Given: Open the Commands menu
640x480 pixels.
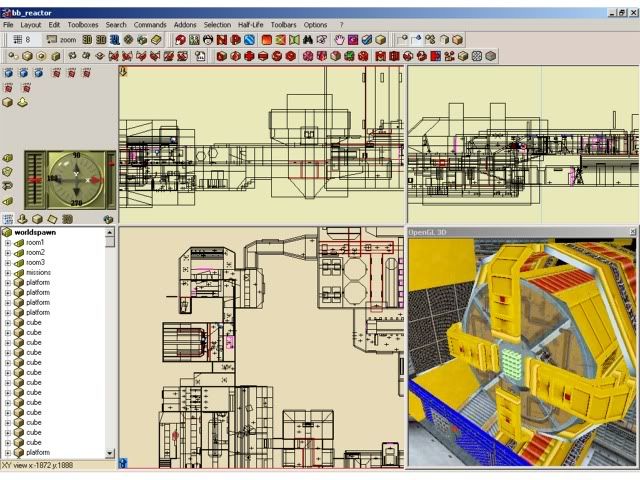Looking at the screenshot, I should click(x=150, y=24).
